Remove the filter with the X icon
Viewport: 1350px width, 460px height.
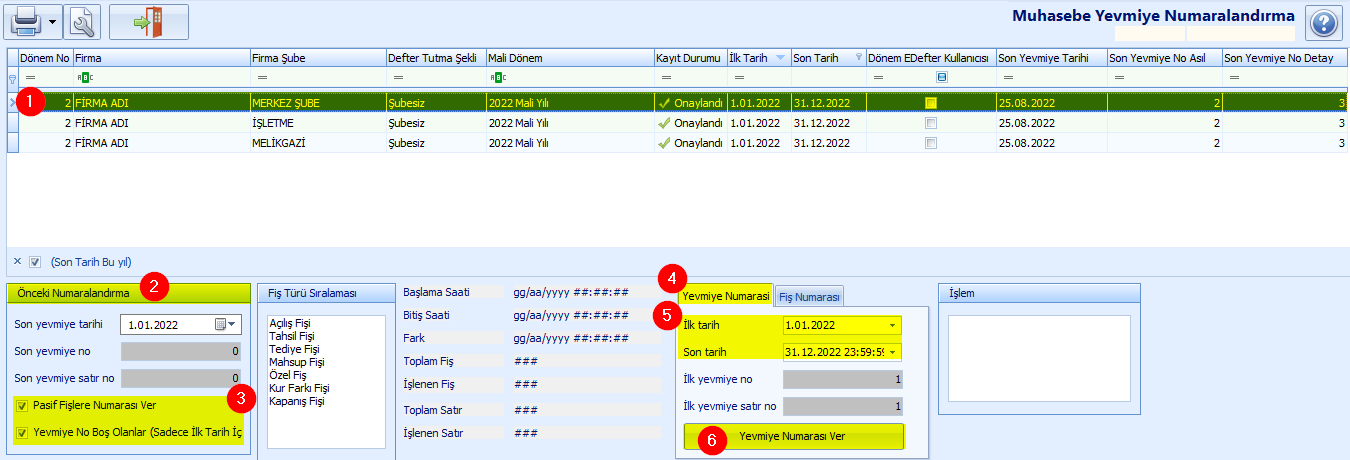tap(17, 262)
